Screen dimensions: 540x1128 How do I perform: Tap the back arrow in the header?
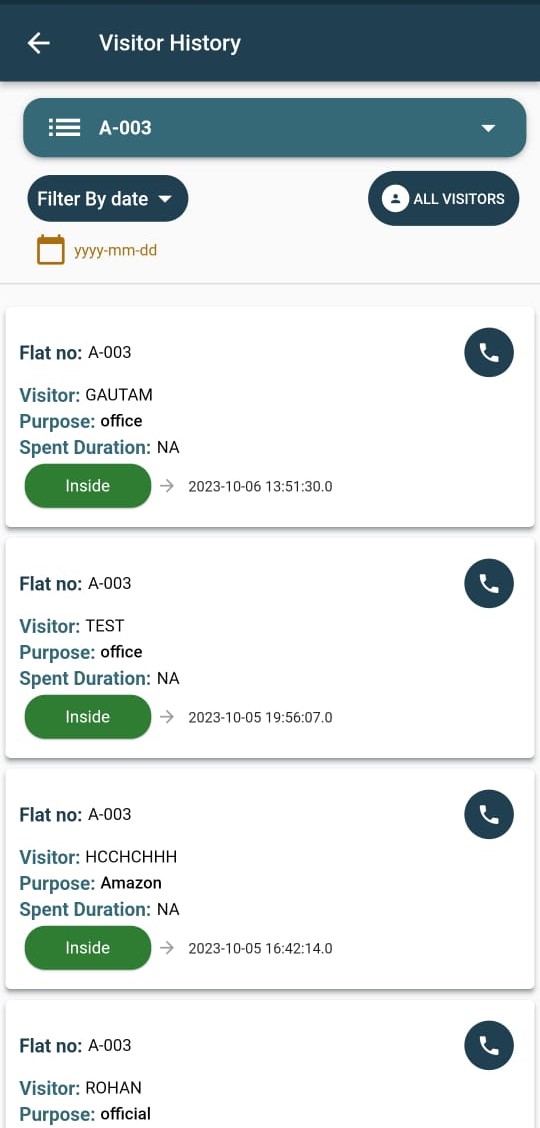point(38,43)
